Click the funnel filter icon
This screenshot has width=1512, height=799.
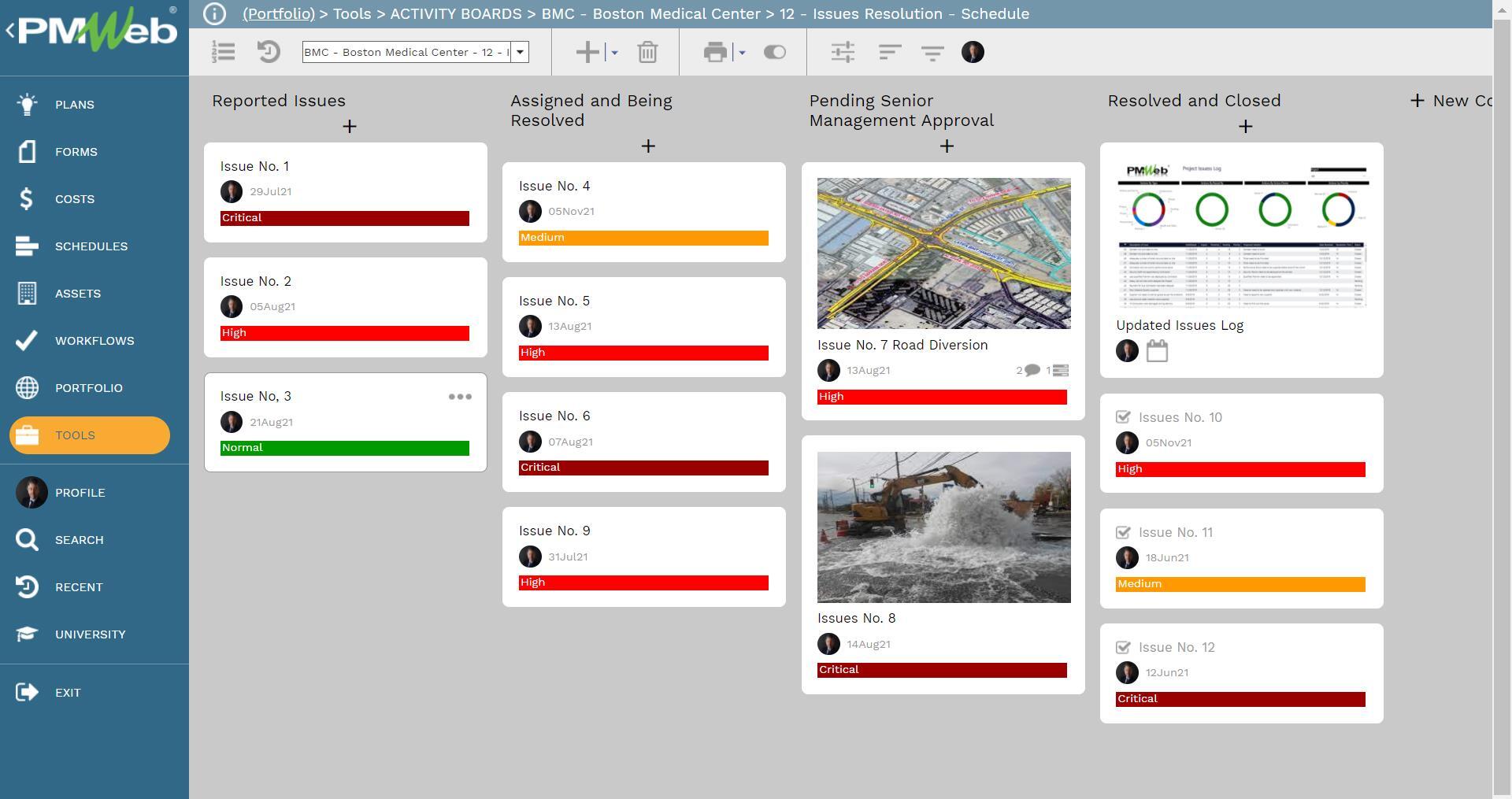(932, 53)
